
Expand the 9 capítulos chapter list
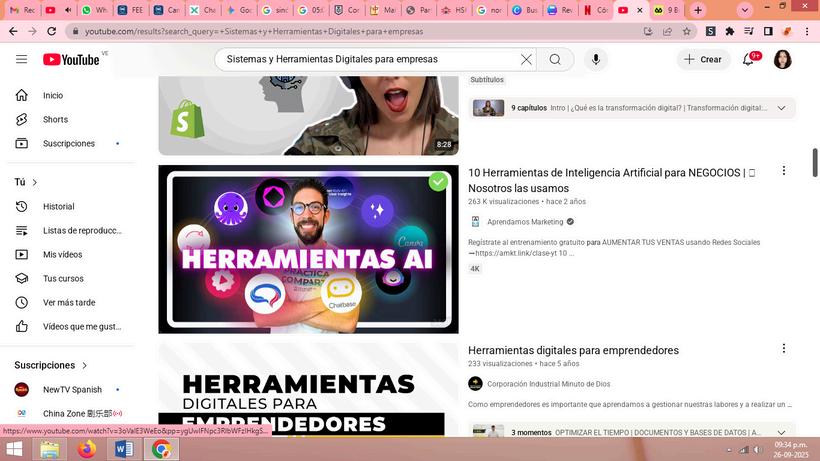[781, 108]
